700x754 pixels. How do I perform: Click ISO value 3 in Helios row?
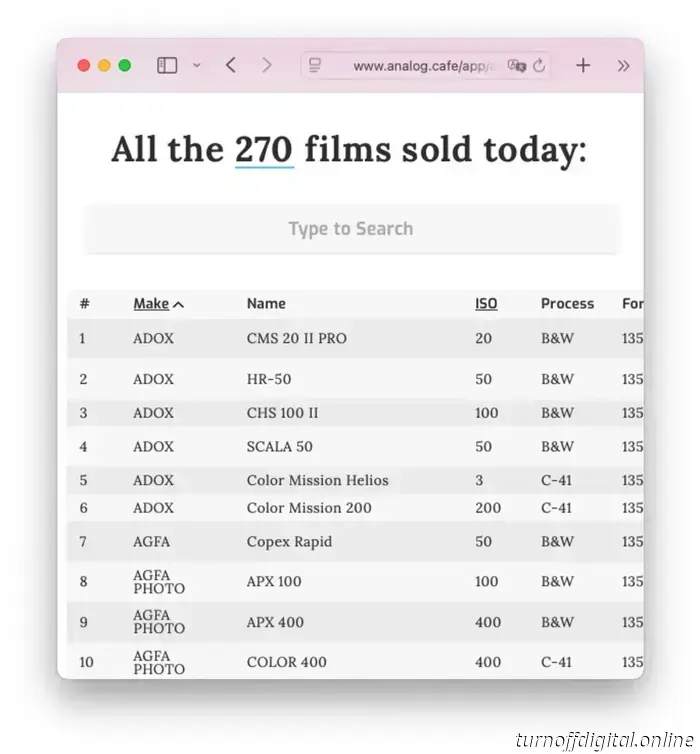[479, 480]
